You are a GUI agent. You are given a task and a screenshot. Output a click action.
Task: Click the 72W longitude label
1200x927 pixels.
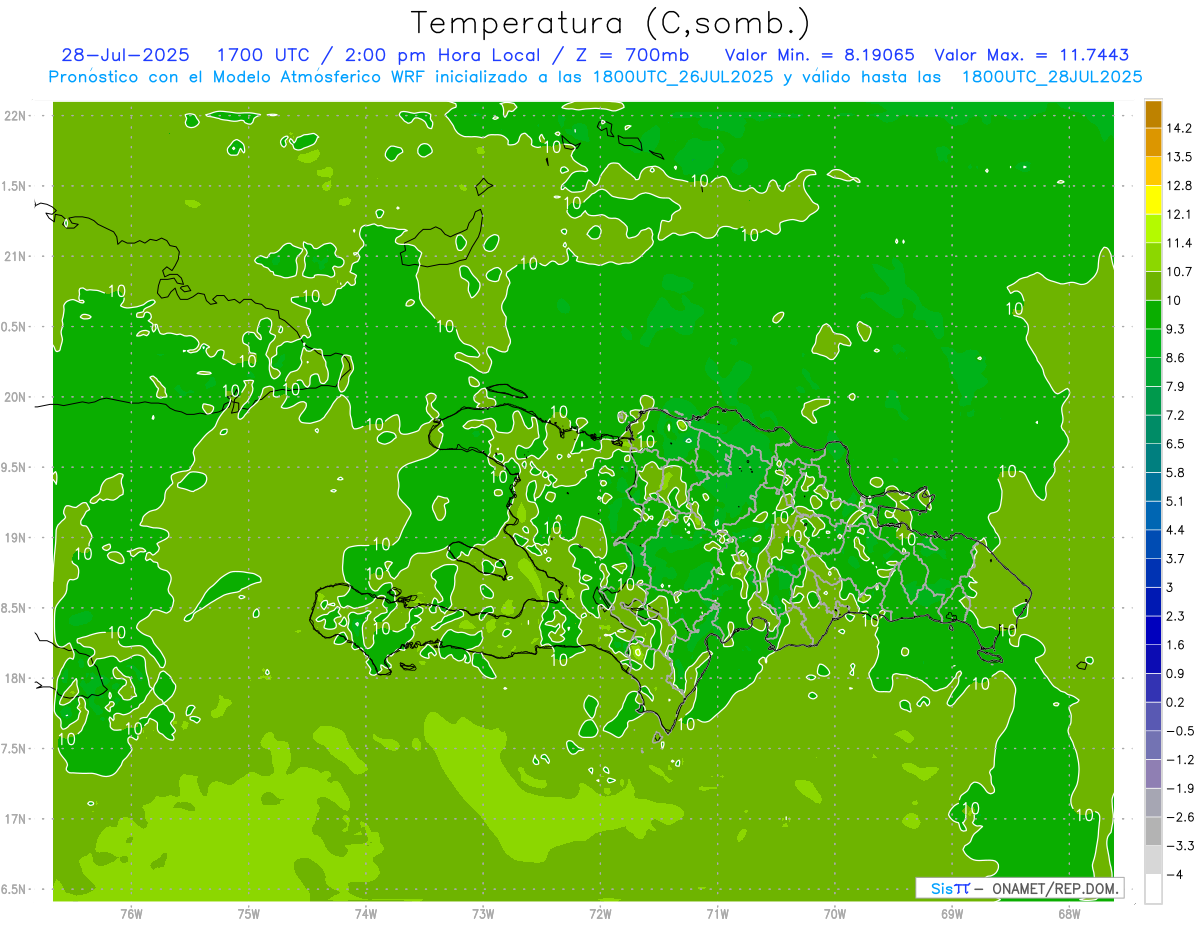tap(600, 914)
